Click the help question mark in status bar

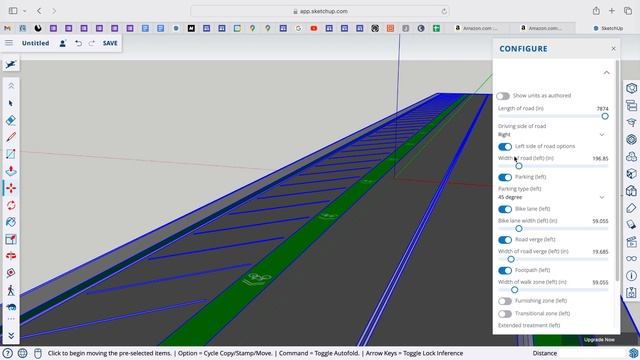pos(7,353)
